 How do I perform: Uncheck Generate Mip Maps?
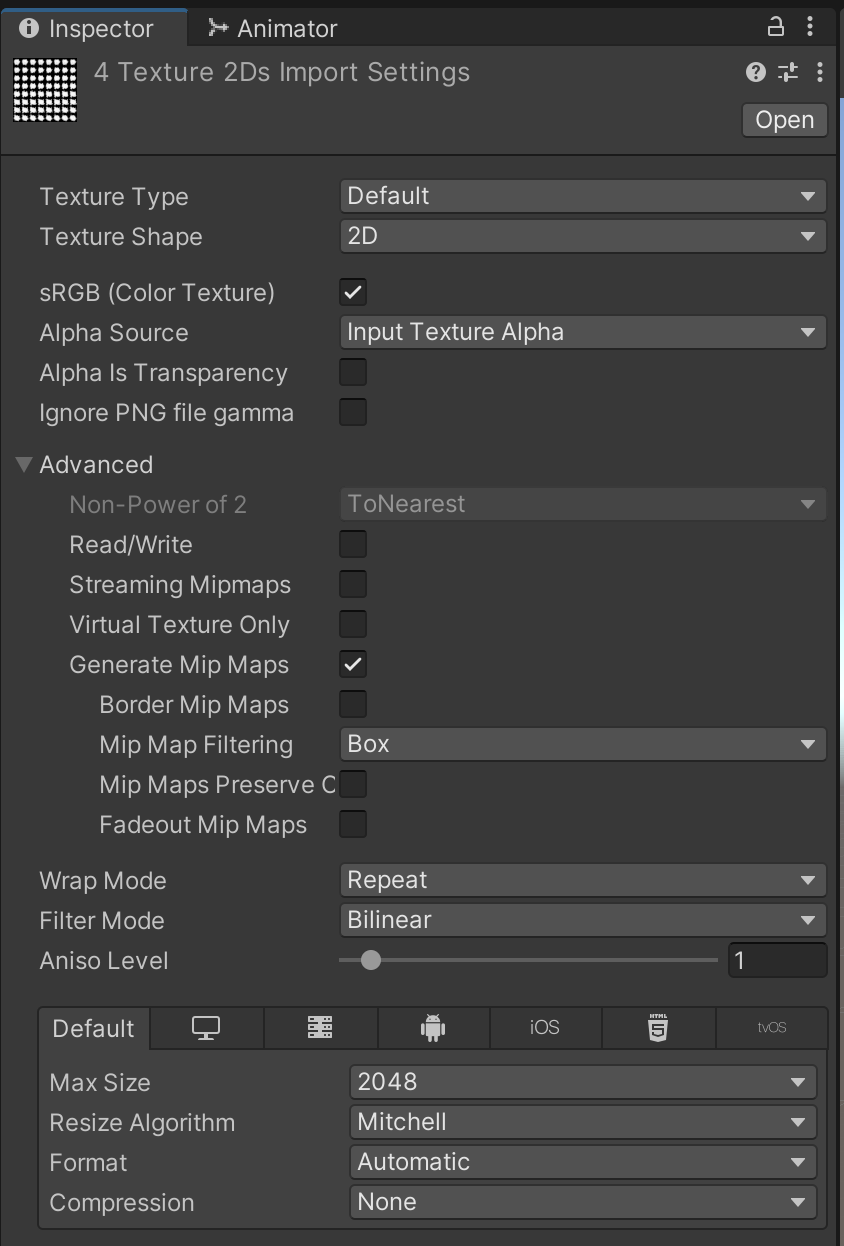353,664
